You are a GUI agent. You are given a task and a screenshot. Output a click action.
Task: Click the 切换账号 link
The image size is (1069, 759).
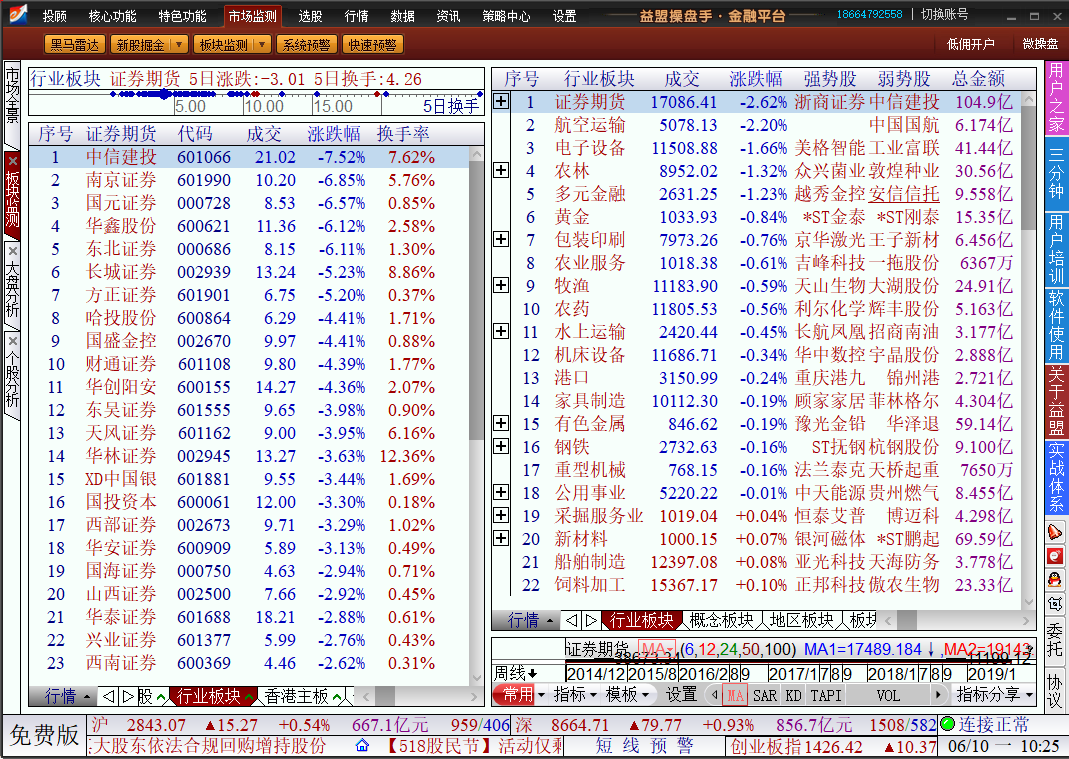click(944, 14)
